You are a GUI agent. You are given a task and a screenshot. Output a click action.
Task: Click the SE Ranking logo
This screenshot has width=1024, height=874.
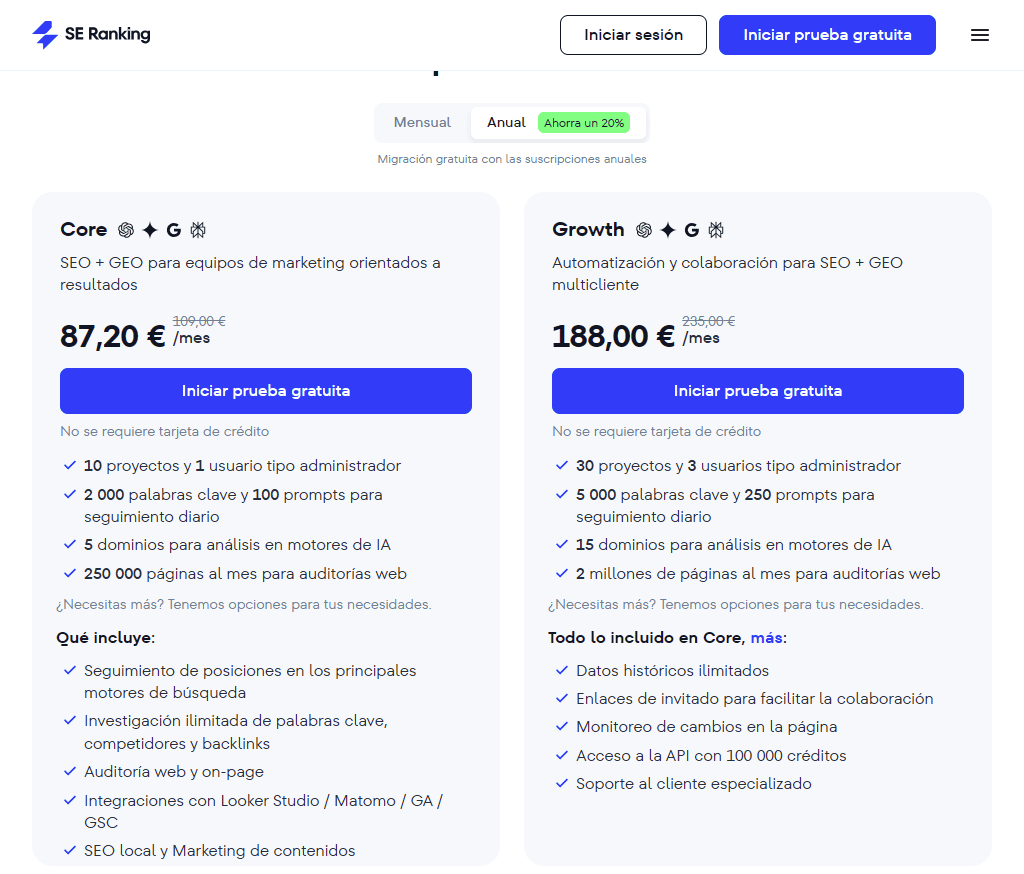91,34
